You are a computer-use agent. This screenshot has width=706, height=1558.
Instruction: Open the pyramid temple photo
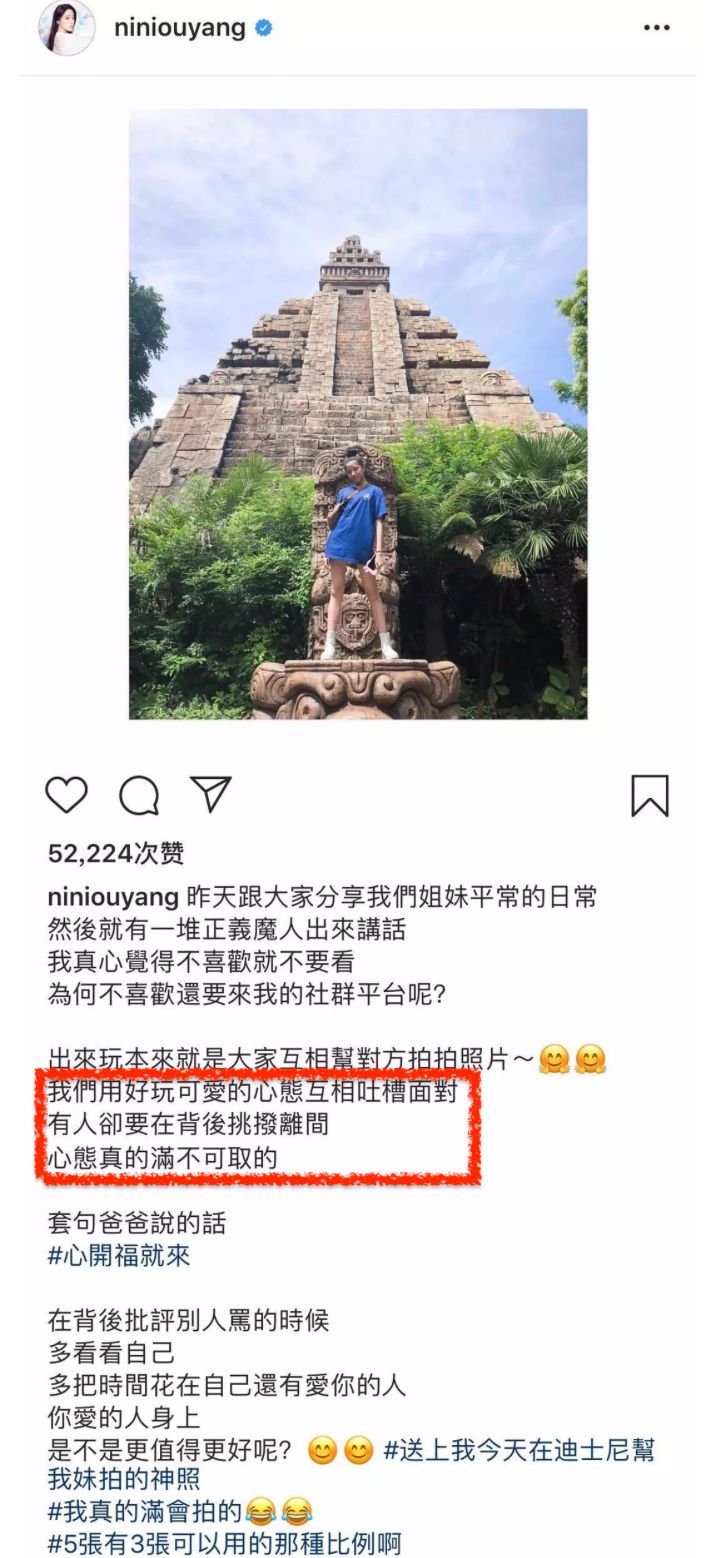tap(358, 414)
